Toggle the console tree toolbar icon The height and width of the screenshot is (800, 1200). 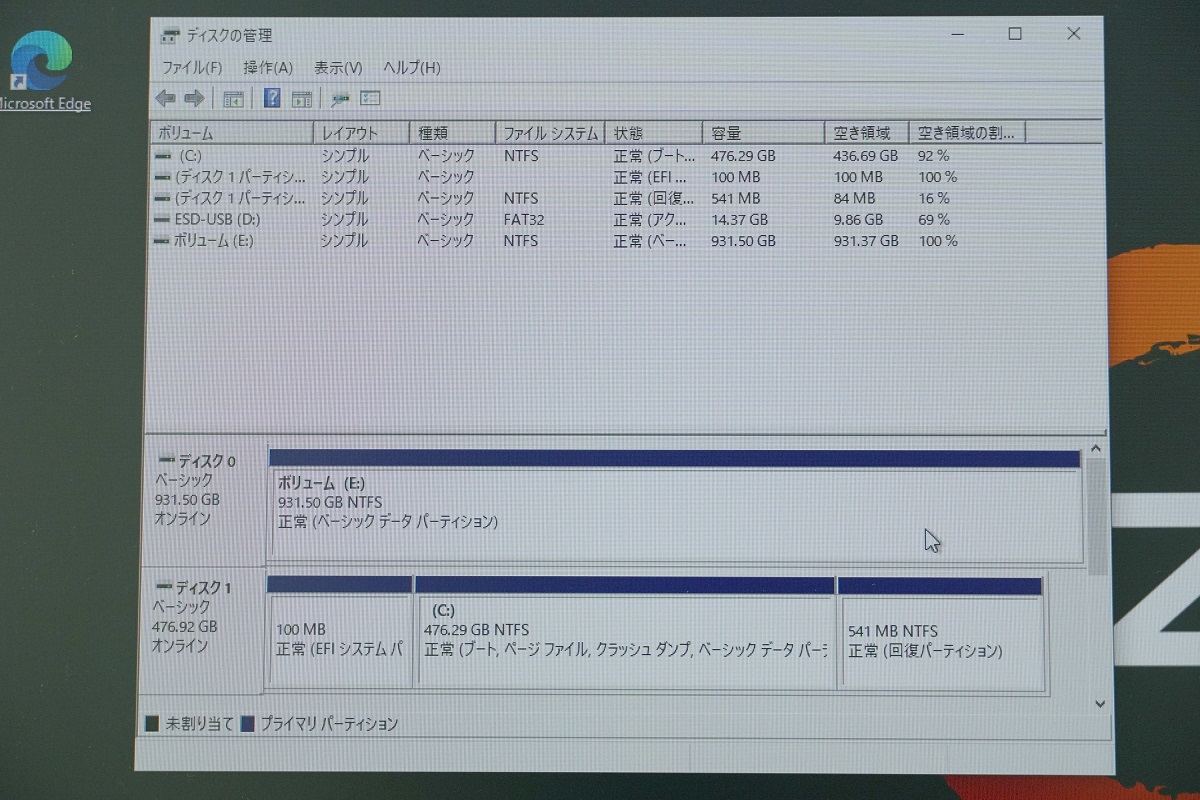pyautogui.click(x=234, y=99)
